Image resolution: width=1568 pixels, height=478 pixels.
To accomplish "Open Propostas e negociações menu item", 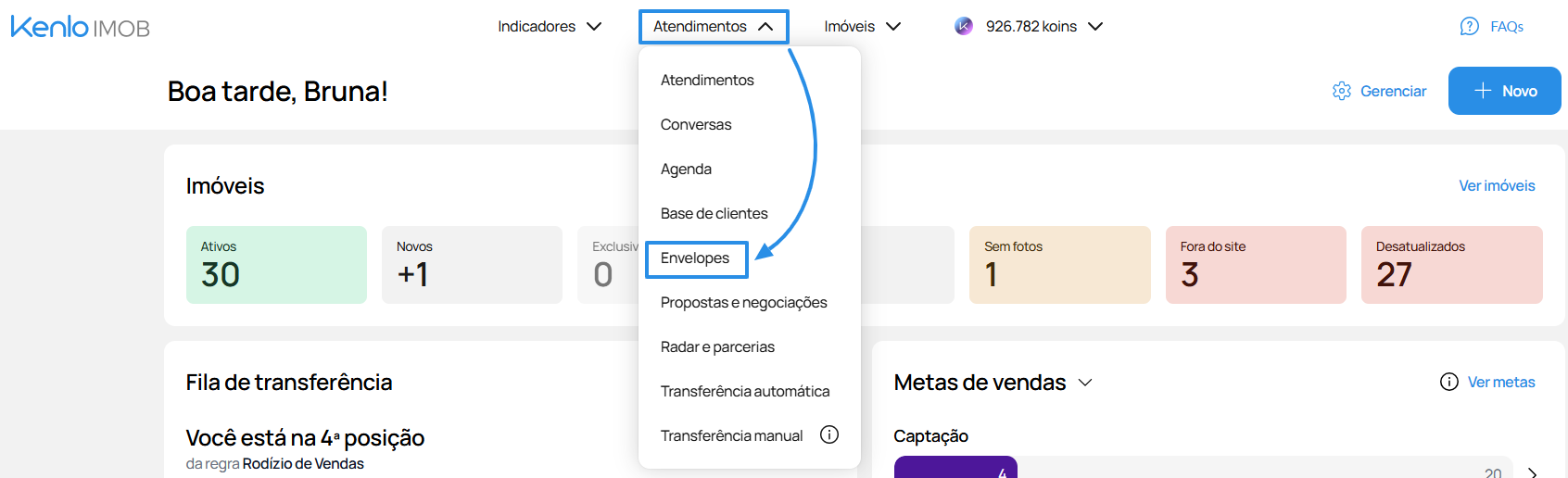I will pyautogui.click(x=744, y=303).
